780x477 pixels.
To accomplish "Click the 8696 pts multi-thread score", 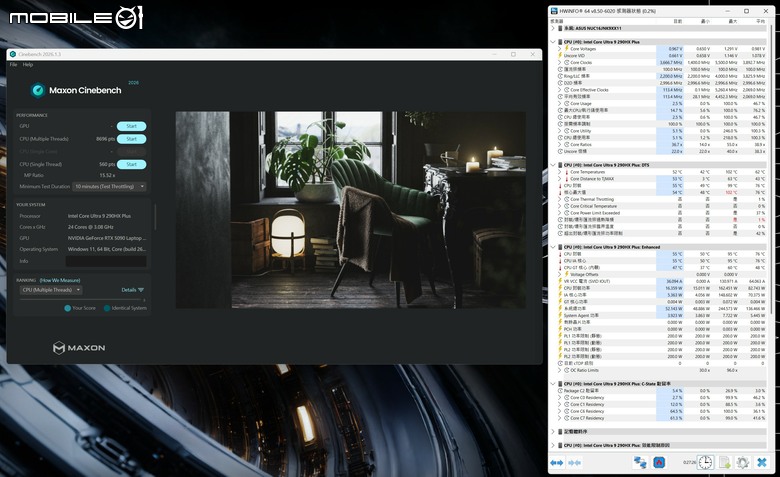I will click(x=105, y=139).
